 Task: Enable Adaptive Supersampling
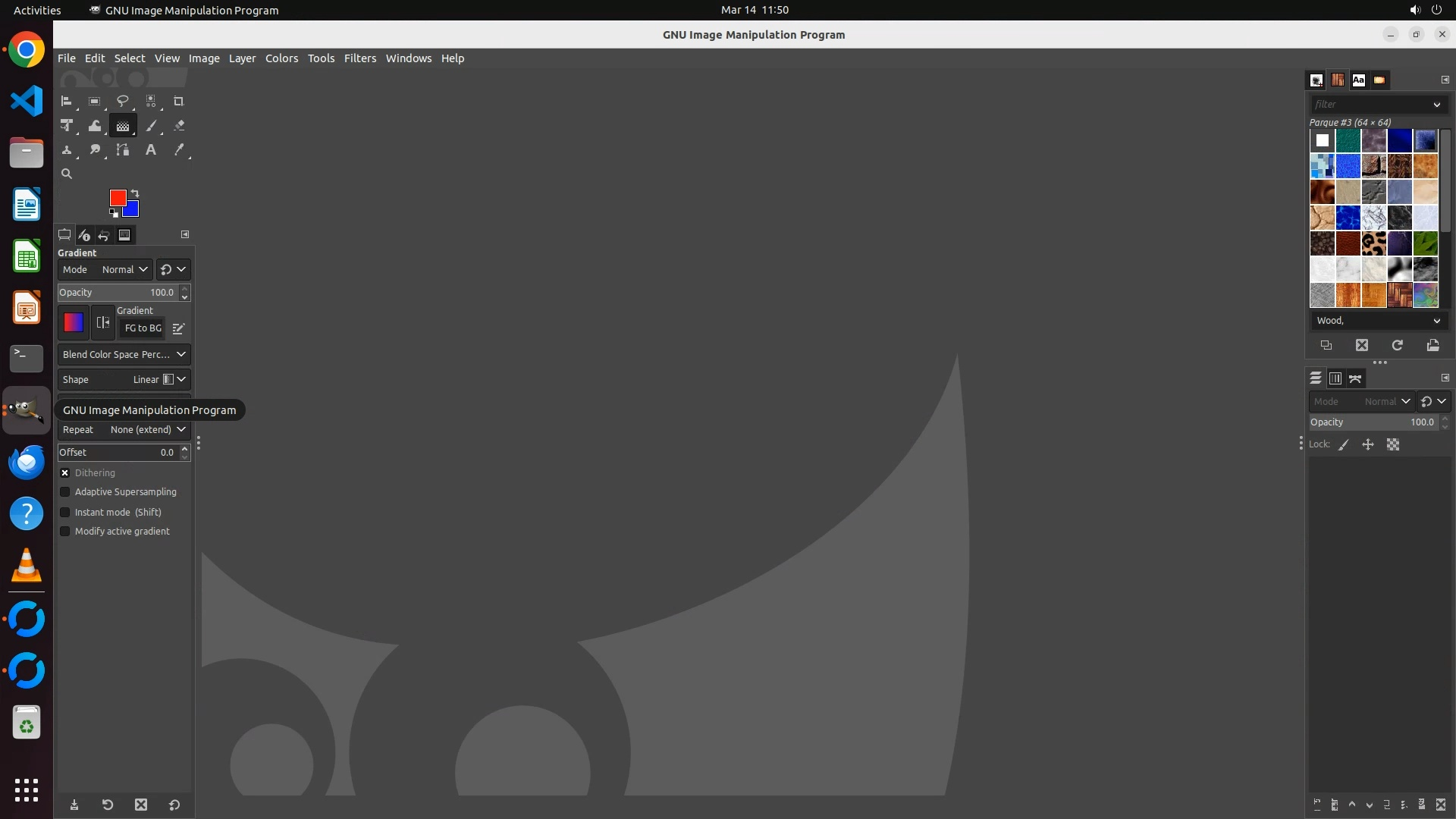(x=65, y=492)
